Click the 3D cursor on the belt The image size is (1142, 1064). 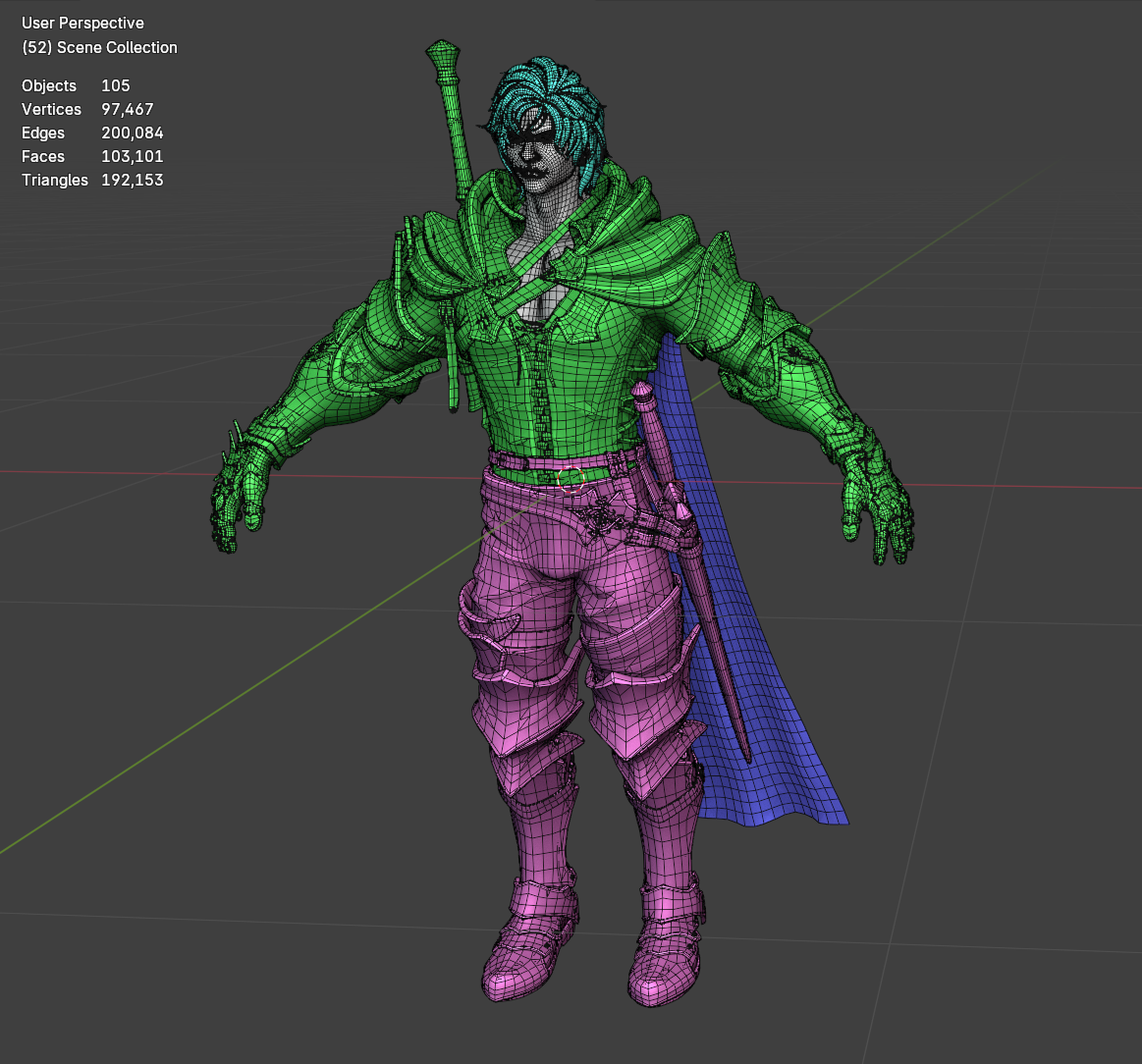point(571,479)
